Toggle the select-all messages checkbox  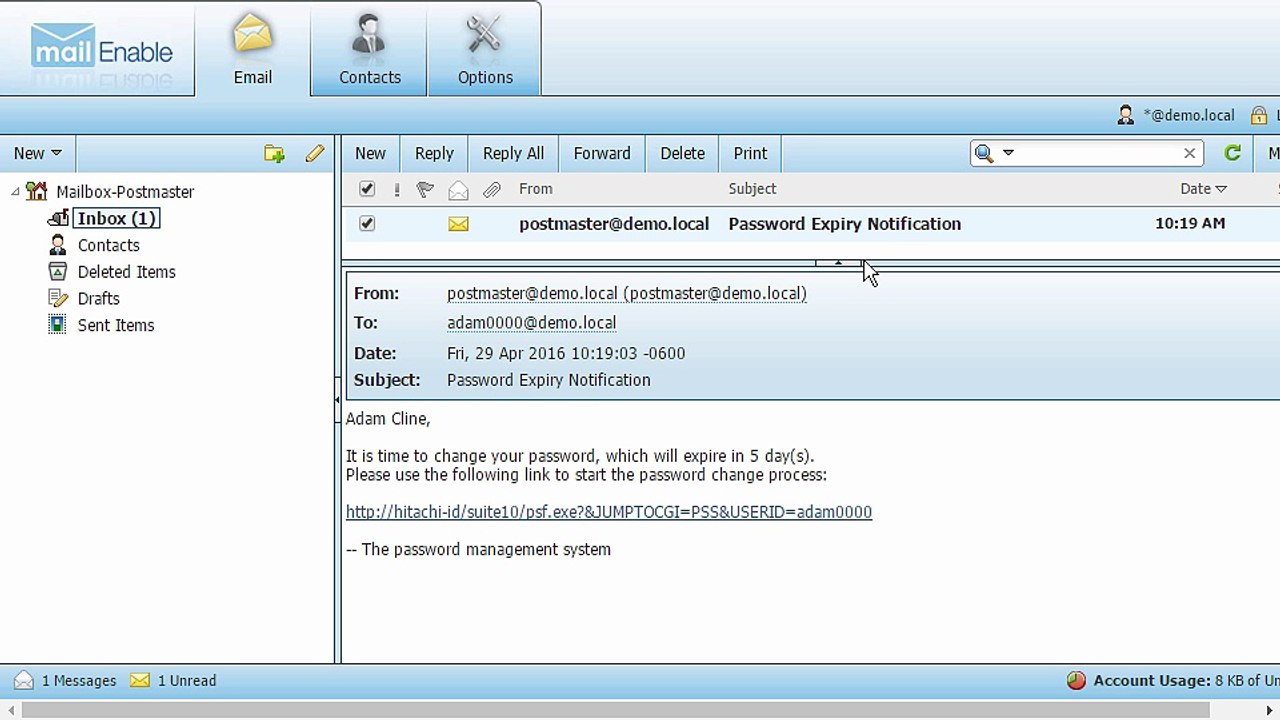367,189
